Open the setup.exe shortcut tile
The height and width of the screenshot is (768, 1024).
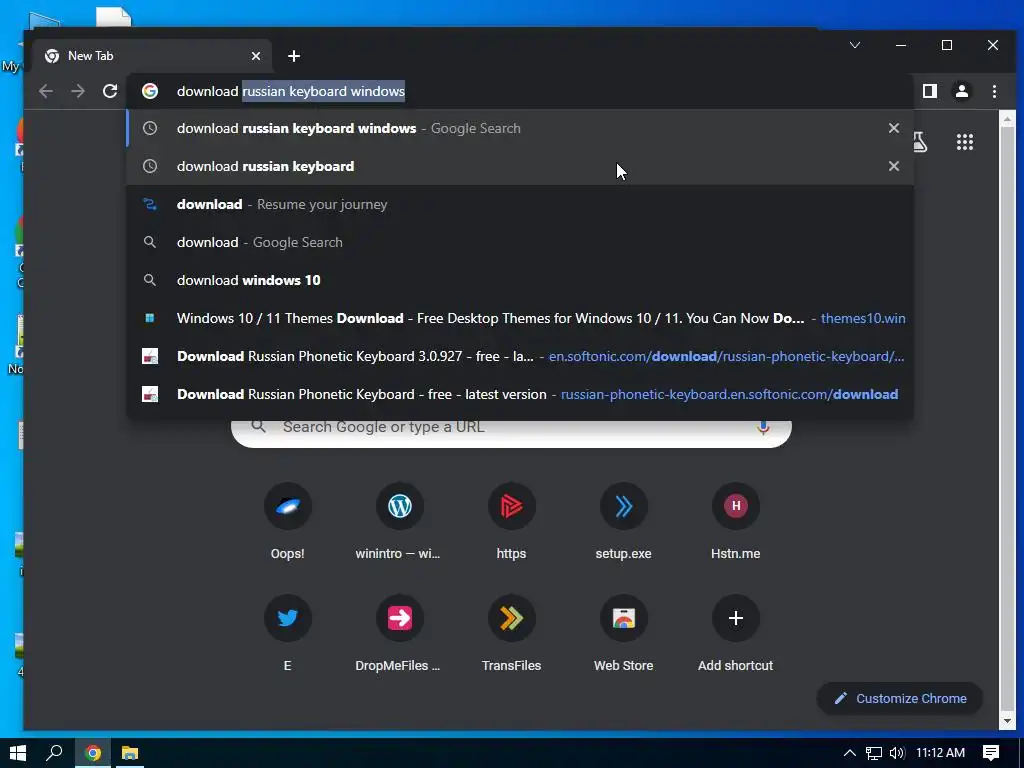[x=623, y=521]
